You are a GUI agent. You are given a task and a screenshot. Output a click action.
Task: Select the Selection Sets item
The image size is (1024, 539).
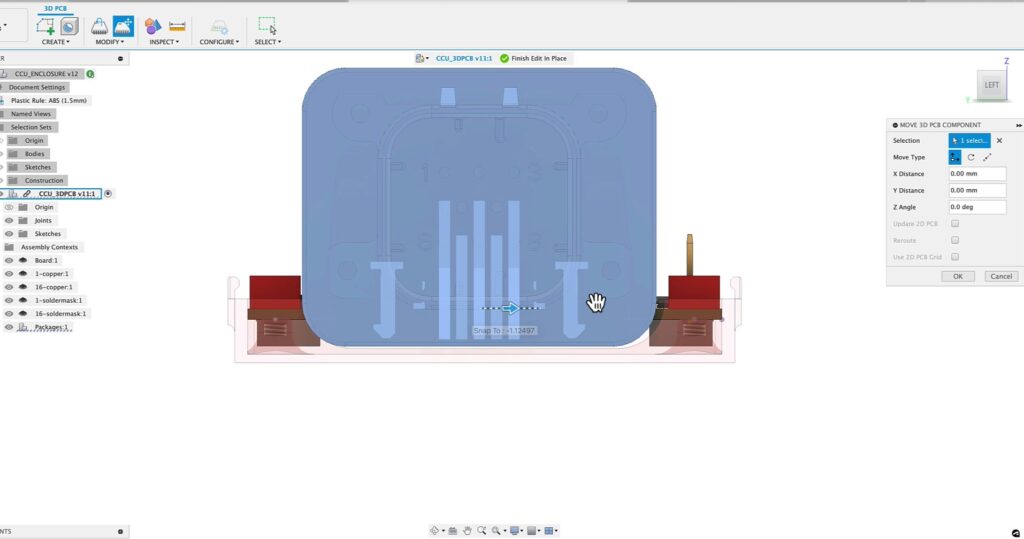coord(31,127)
